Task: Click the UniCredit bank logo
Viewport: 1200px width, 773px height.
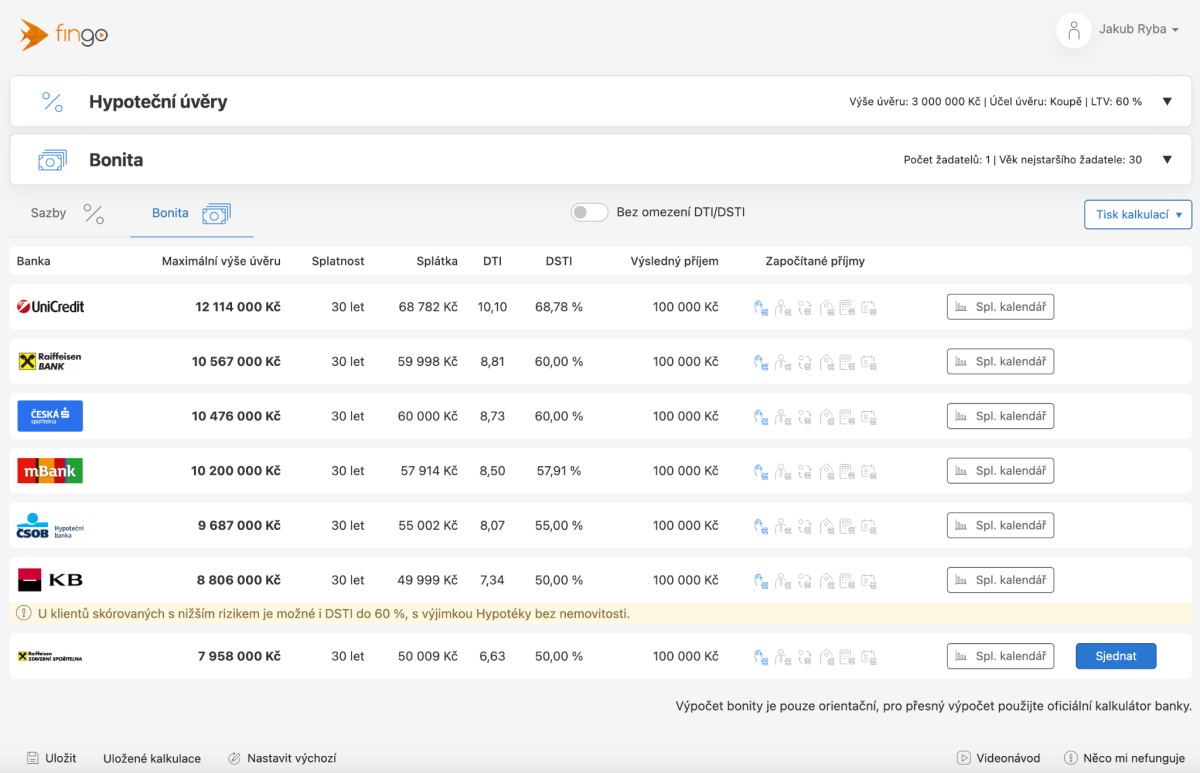Action: click(51, 307)
